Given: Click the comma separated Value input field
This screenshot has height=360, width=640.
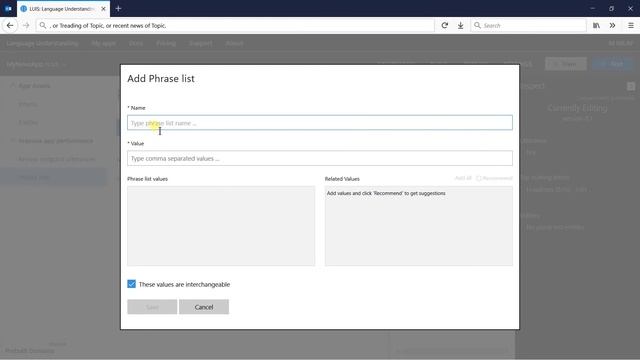Looking at the screenshot, I should tap(320, 158).
